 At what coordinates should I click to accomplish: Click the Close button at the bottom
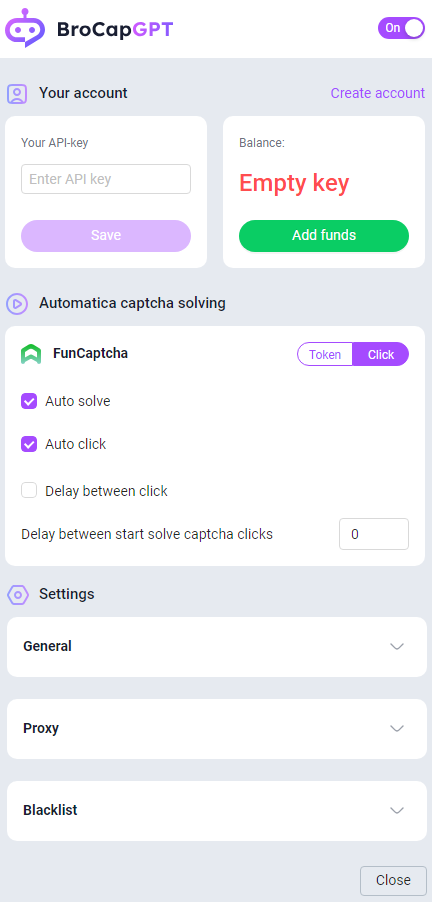point(393,880)
